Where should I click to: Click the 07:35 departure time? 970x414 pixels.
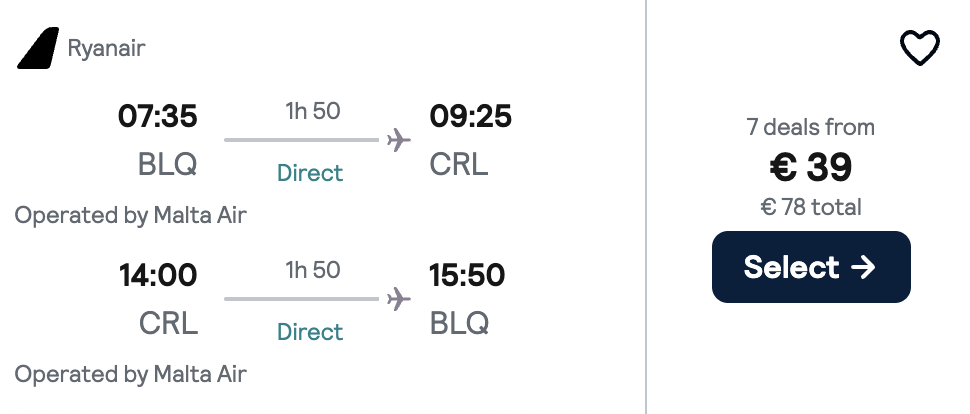pos(158,117)
